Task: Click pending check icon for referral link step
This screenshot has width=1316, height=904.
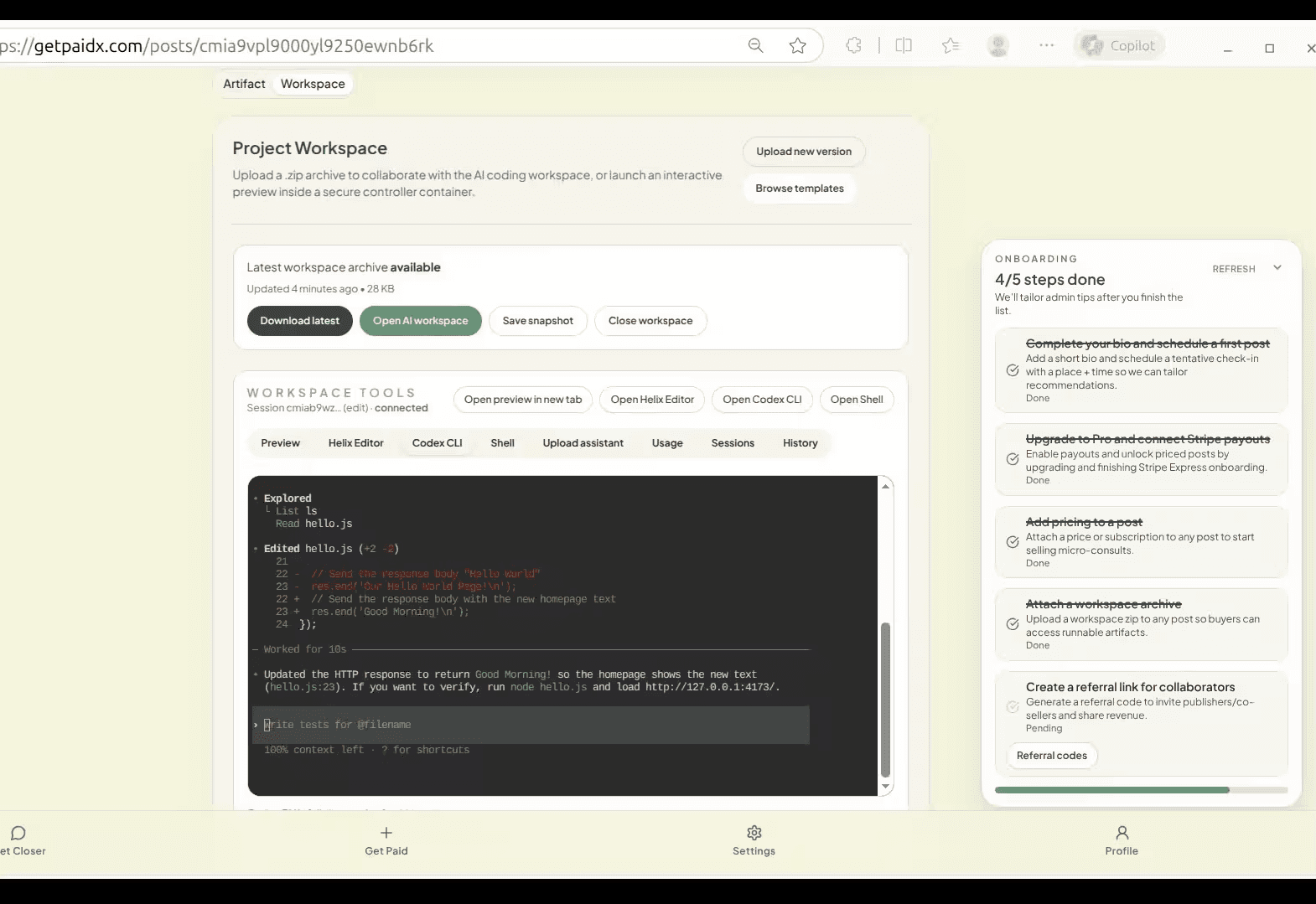Action: (x=1013, y=707)
